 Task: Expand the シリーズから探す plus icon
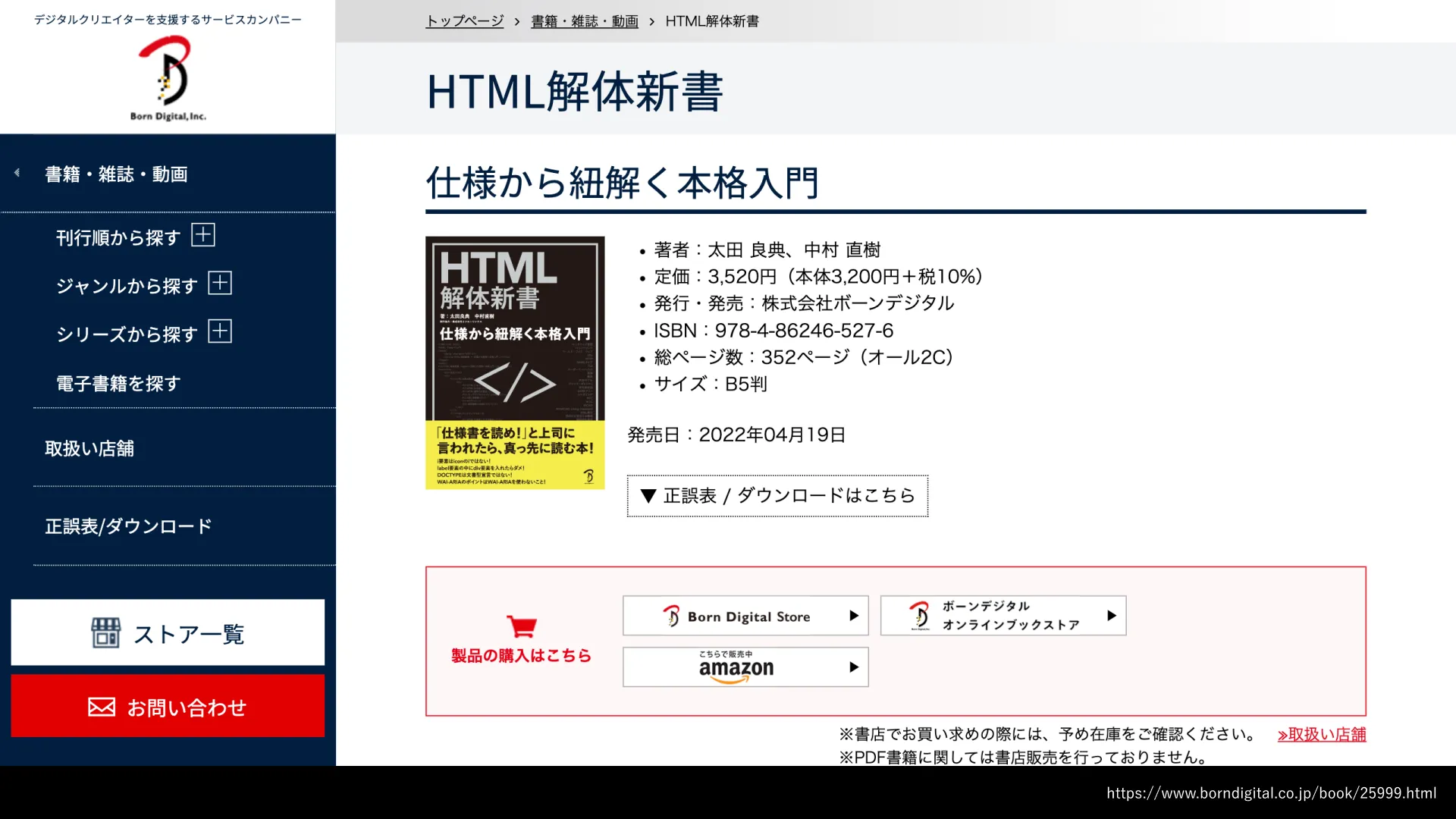(x=220, y=332)
